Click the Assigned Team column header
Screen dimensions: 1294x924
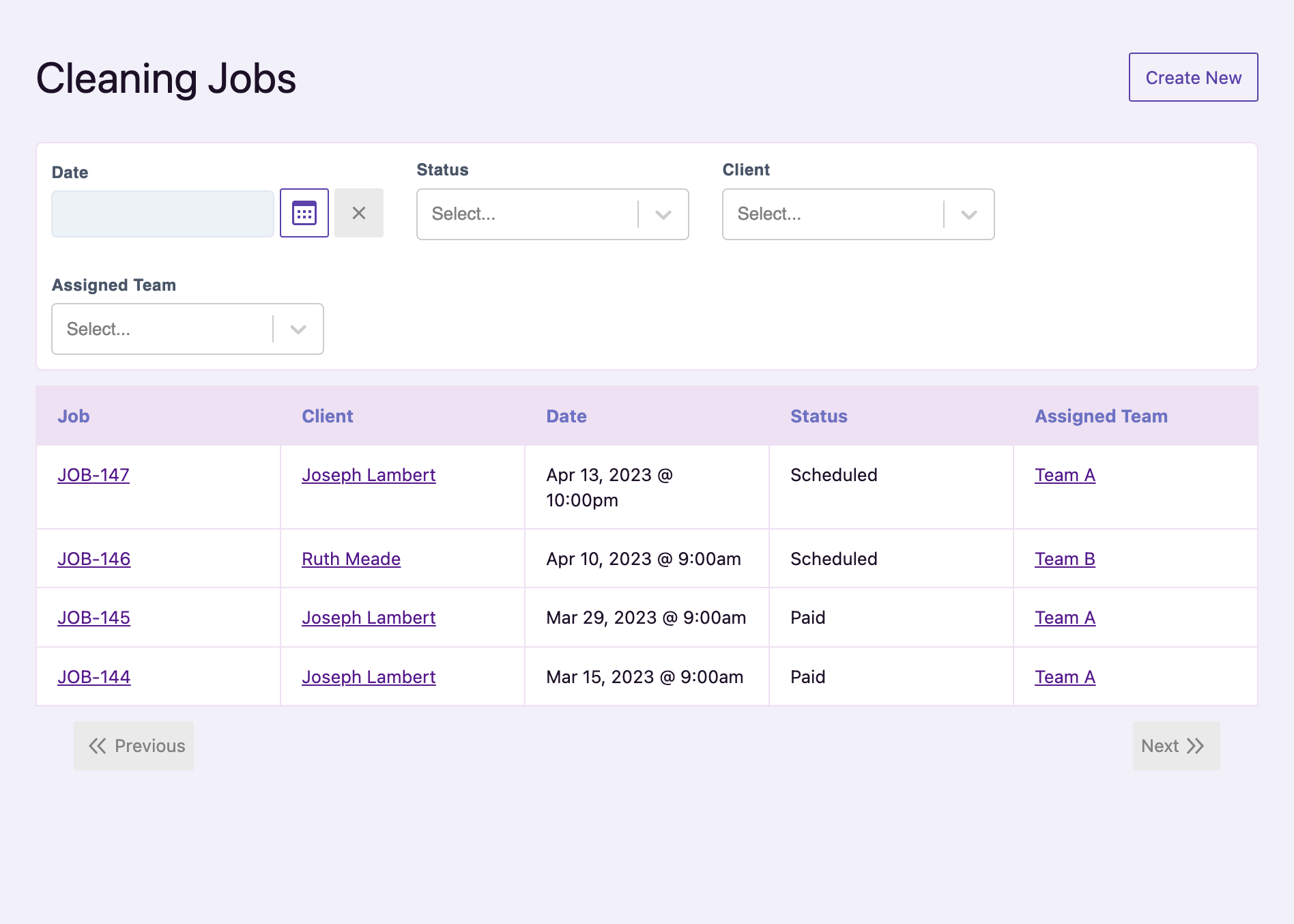click(1100, 416)
